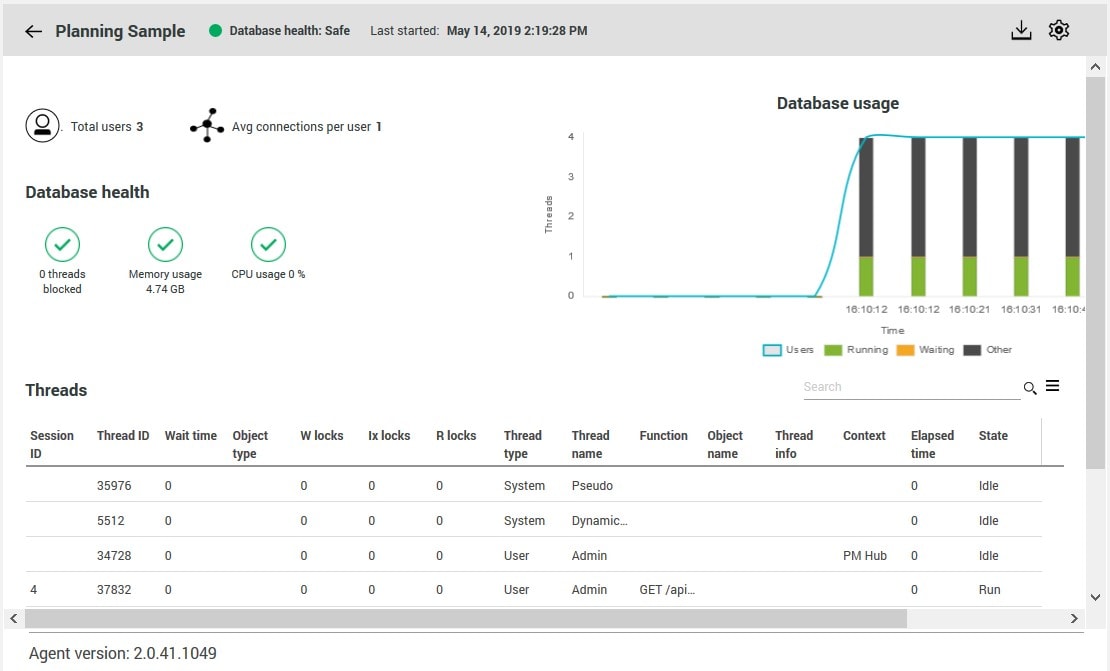Click the Planning Sample title
1110x671 pixels.
coord(120,31)
